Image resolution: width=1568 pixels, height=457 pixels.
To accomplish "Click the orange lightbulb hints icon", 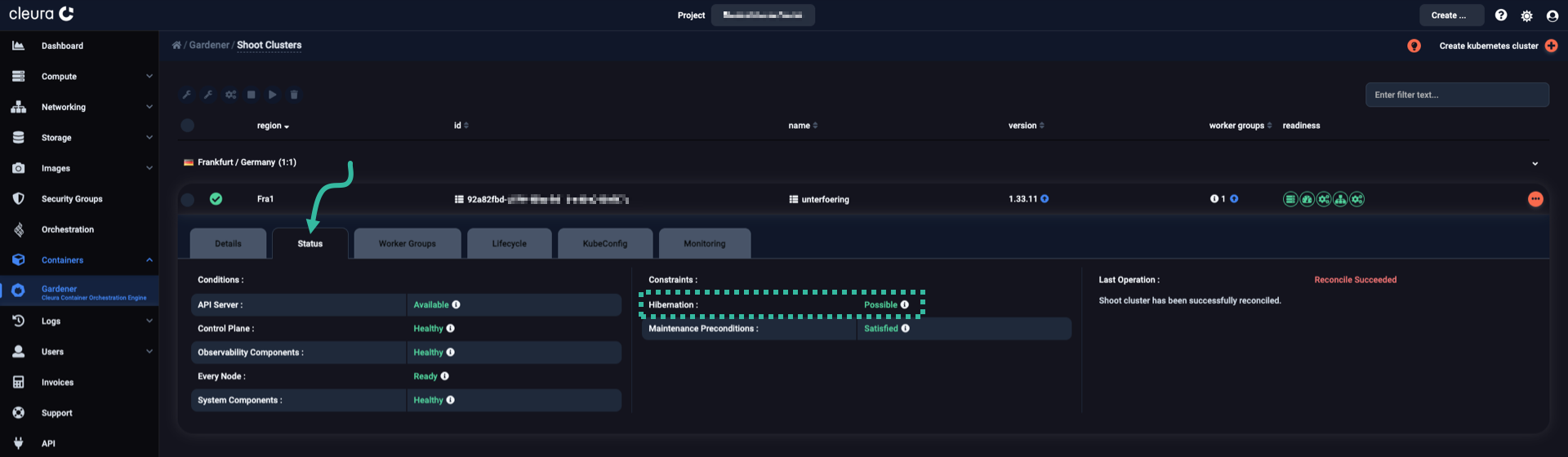I will pyautogui.click(x=1414, y=46).
